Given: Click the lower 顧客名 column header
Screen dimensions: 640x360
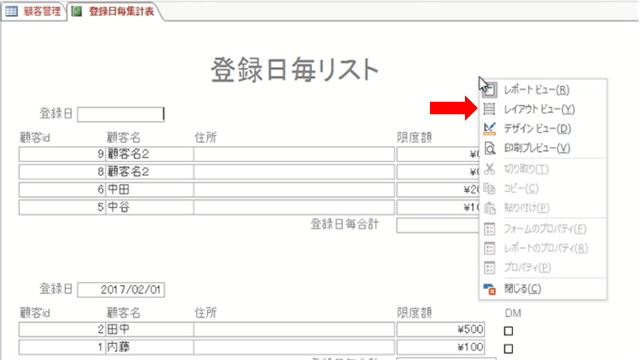Looking at the screenshot, I should point(123,313).
